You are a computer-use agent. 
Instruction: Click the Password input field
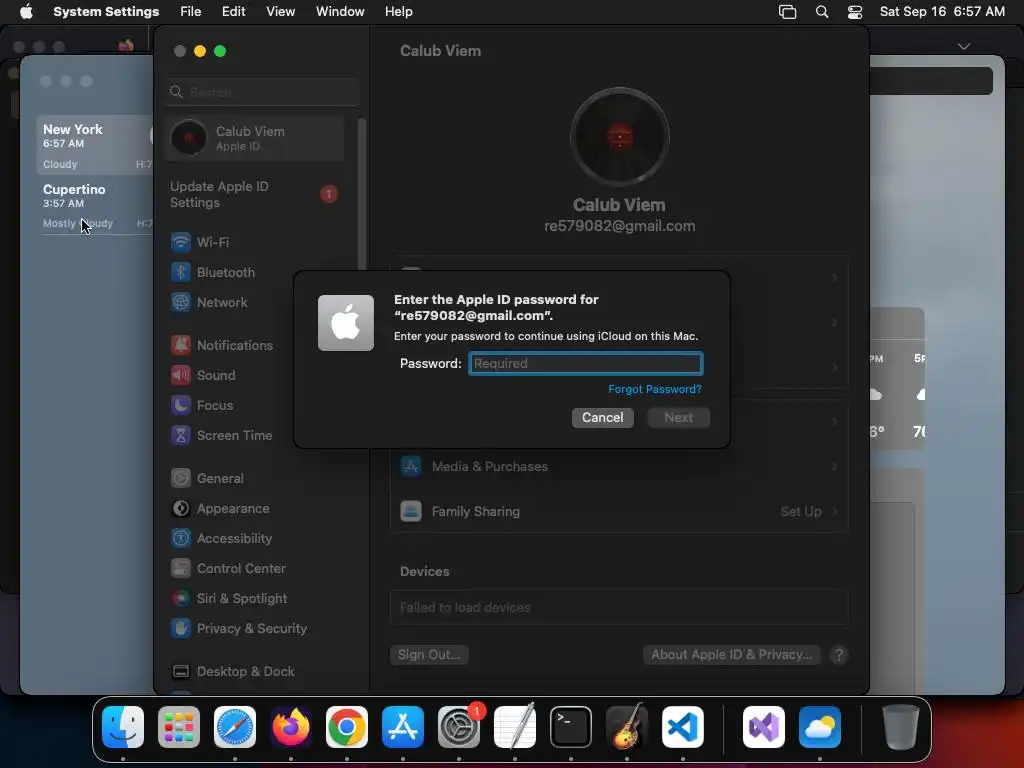(586, 363)
